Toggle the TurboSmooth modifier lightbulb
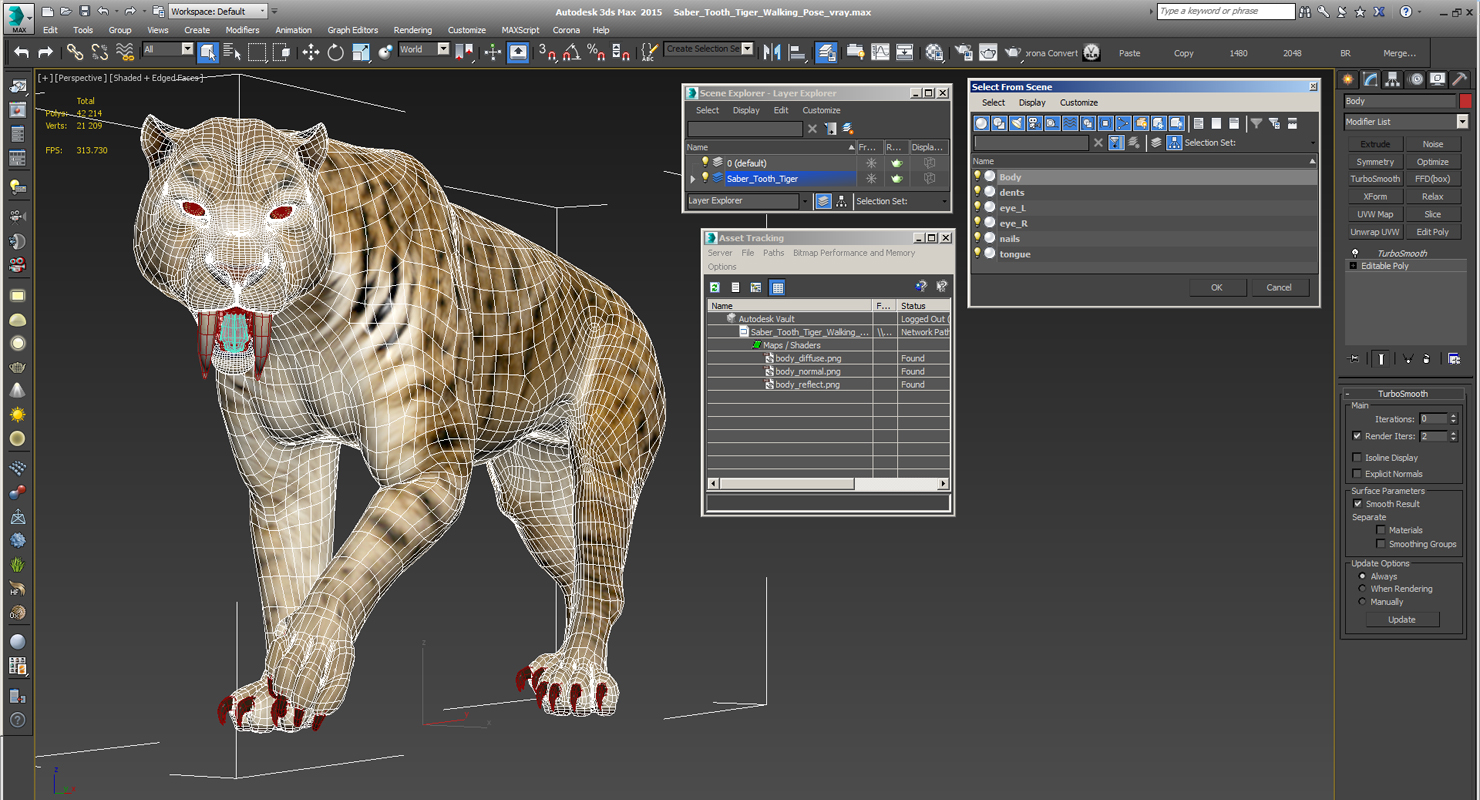The width and height of the screenshot is (1480, 800). (x=1355, y=253)
